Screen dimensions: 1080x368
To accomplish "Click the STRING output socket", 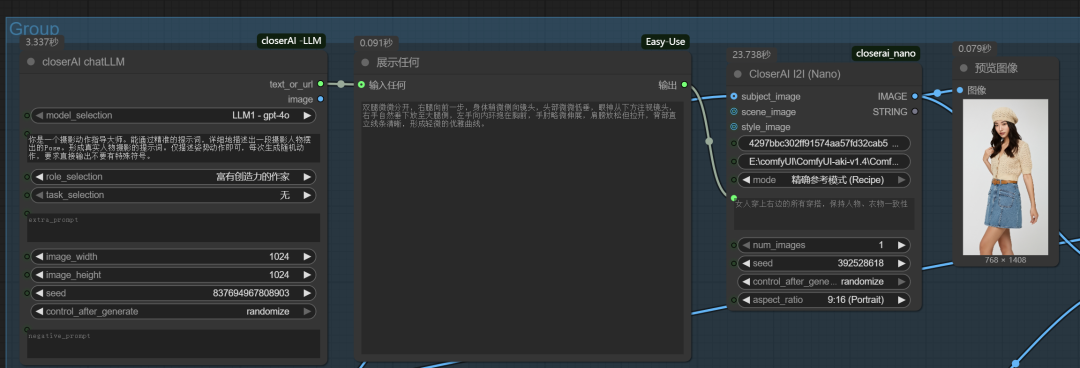I will (915, 112).
